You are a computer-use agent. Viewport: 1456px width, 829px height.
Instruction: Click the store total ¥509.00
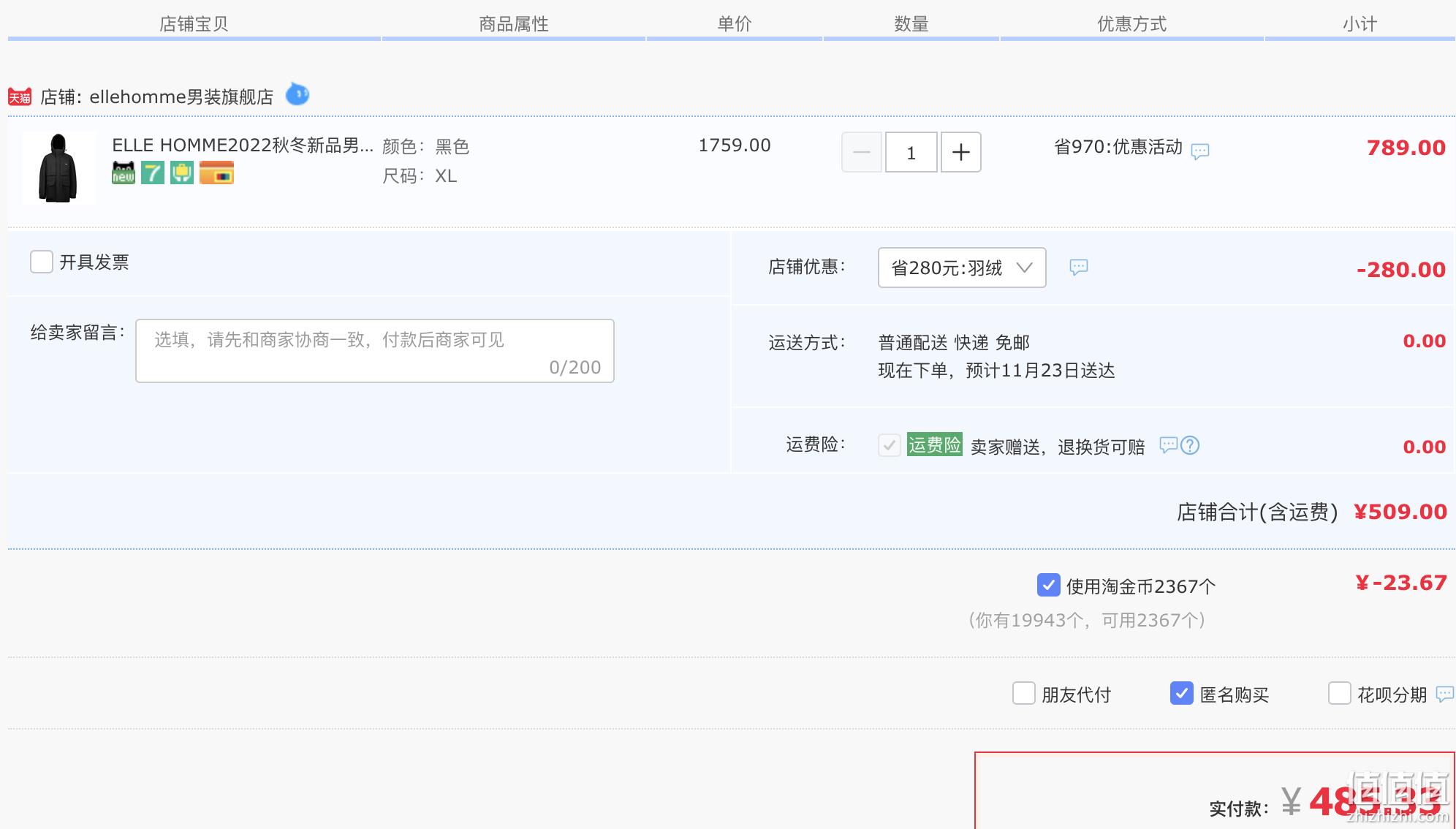[1400, 512]
